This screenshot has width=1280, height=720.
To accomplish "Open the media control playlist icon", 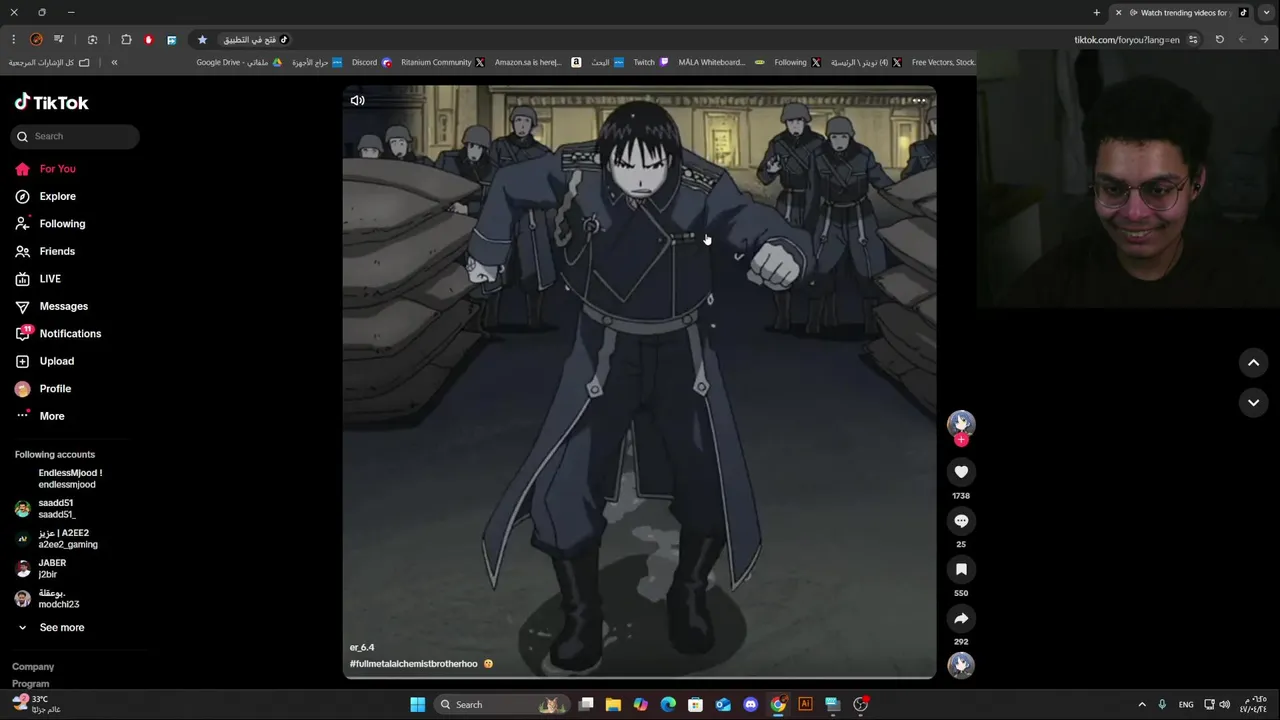I will (59, 40).
